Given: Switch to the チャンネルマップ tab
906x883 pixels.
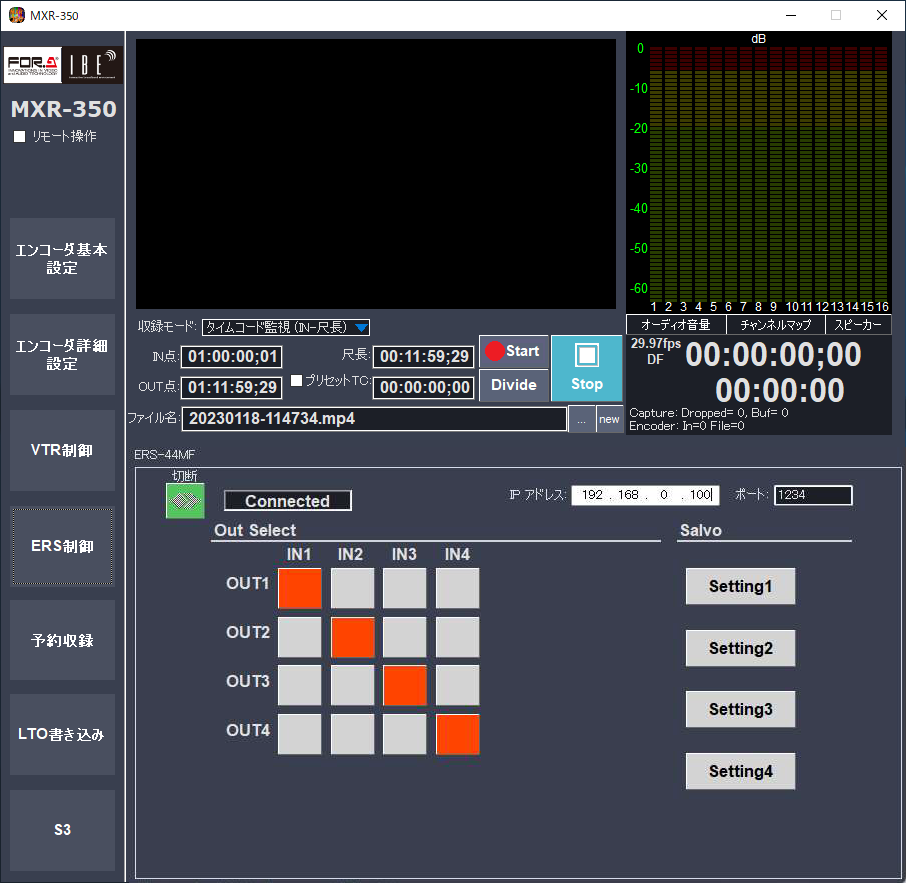Looking at the screenshot, I should click(x=775, y=325).
